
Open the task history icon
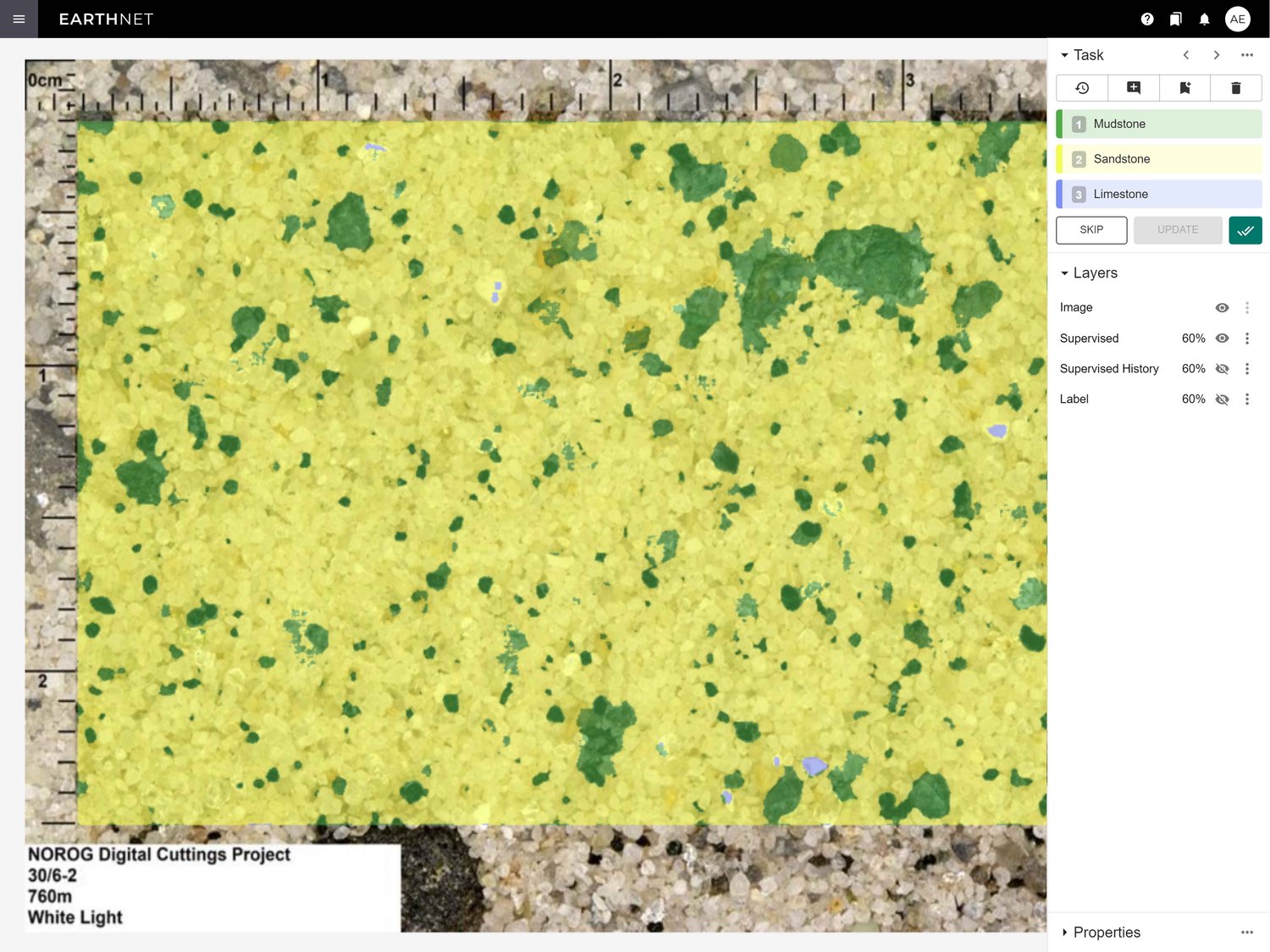[1082, 88]
